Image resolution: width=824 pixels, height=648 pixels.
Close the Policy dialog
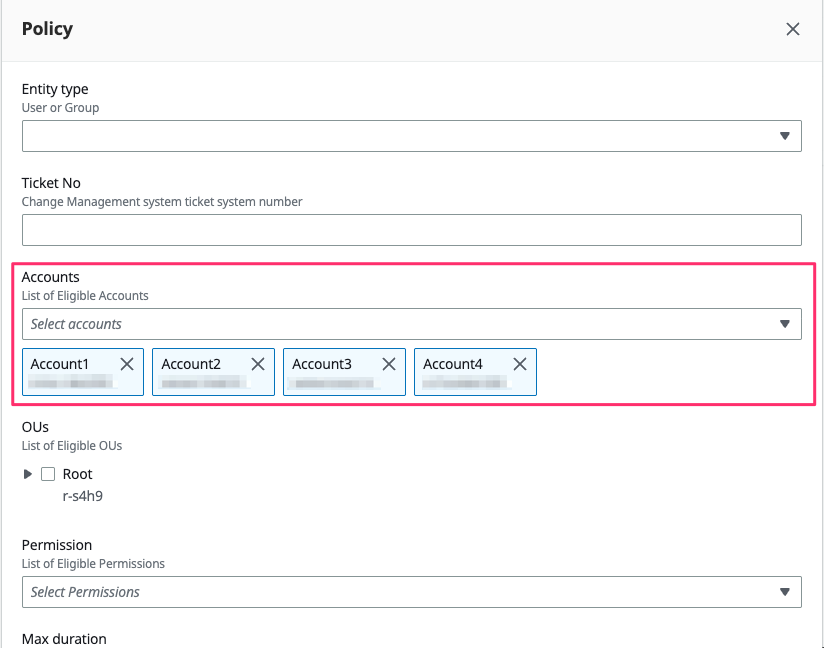[793, 29]
